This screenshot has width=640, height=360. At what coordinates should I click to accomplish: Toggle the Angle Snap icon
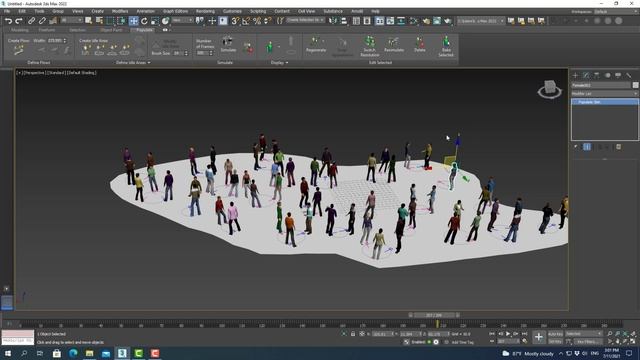point(246,21)
